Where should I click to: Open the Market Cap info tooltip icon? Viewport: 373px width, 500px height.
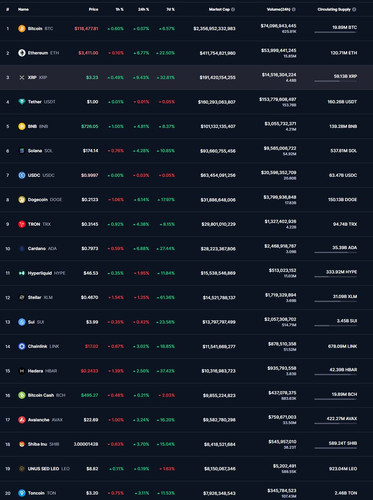click(x=233, y=9)
